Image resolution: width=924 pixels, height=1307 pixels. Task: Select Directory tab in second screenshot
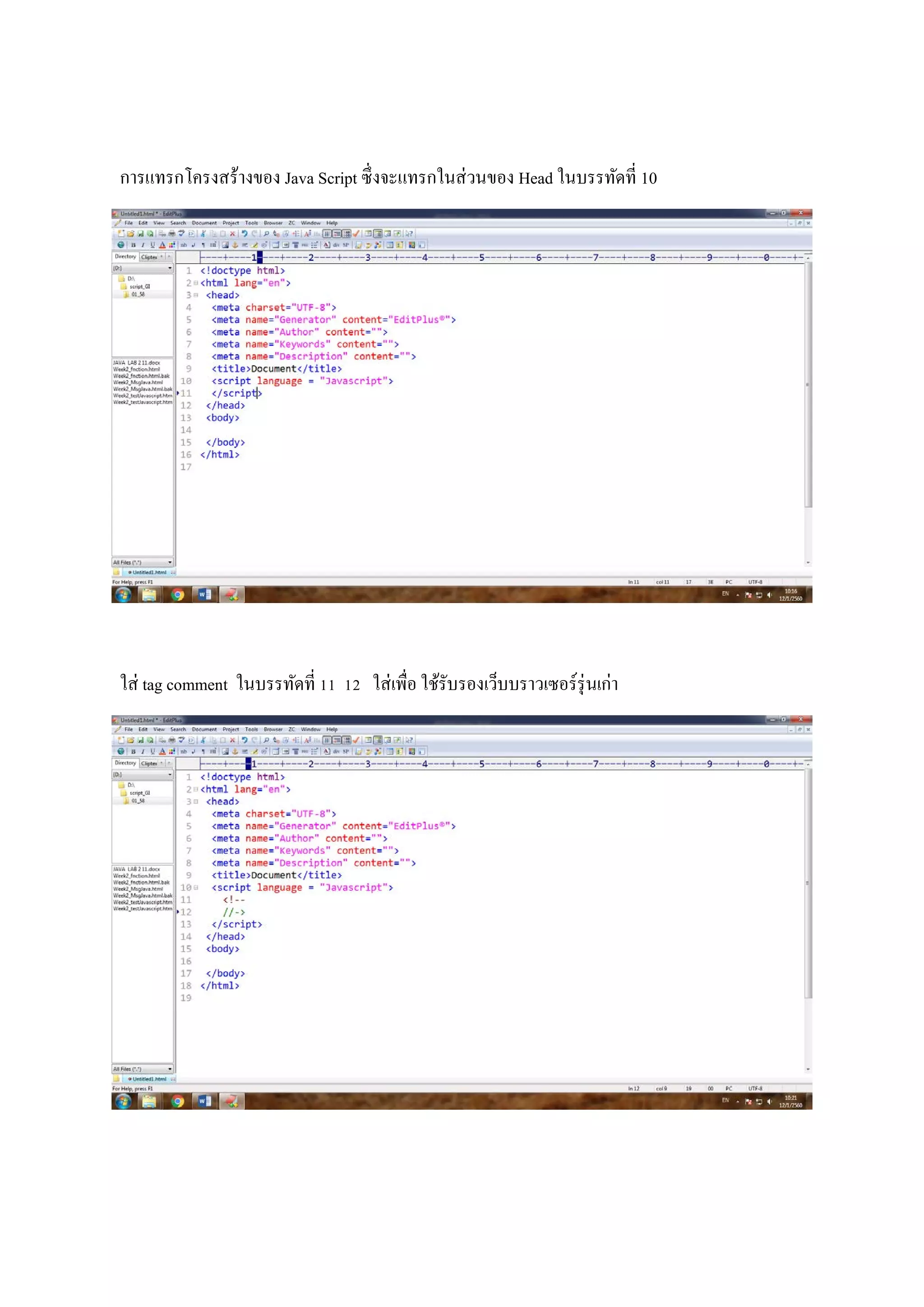[x=126, y=763]
